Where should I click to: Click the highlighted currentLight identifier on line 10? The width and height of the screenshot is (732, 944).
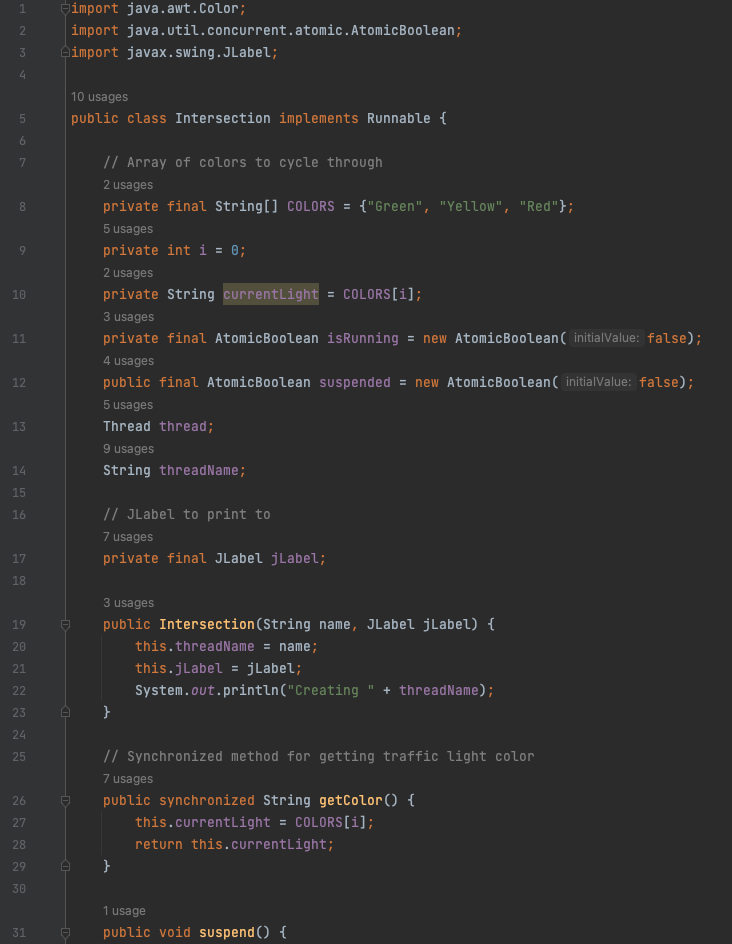tap(271, 294)
